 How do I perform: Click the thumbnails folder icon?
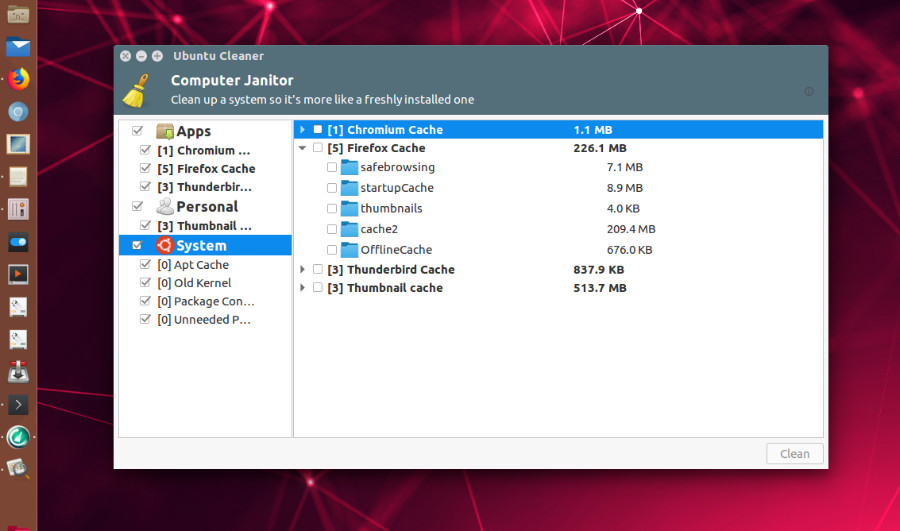coord(349,208)
